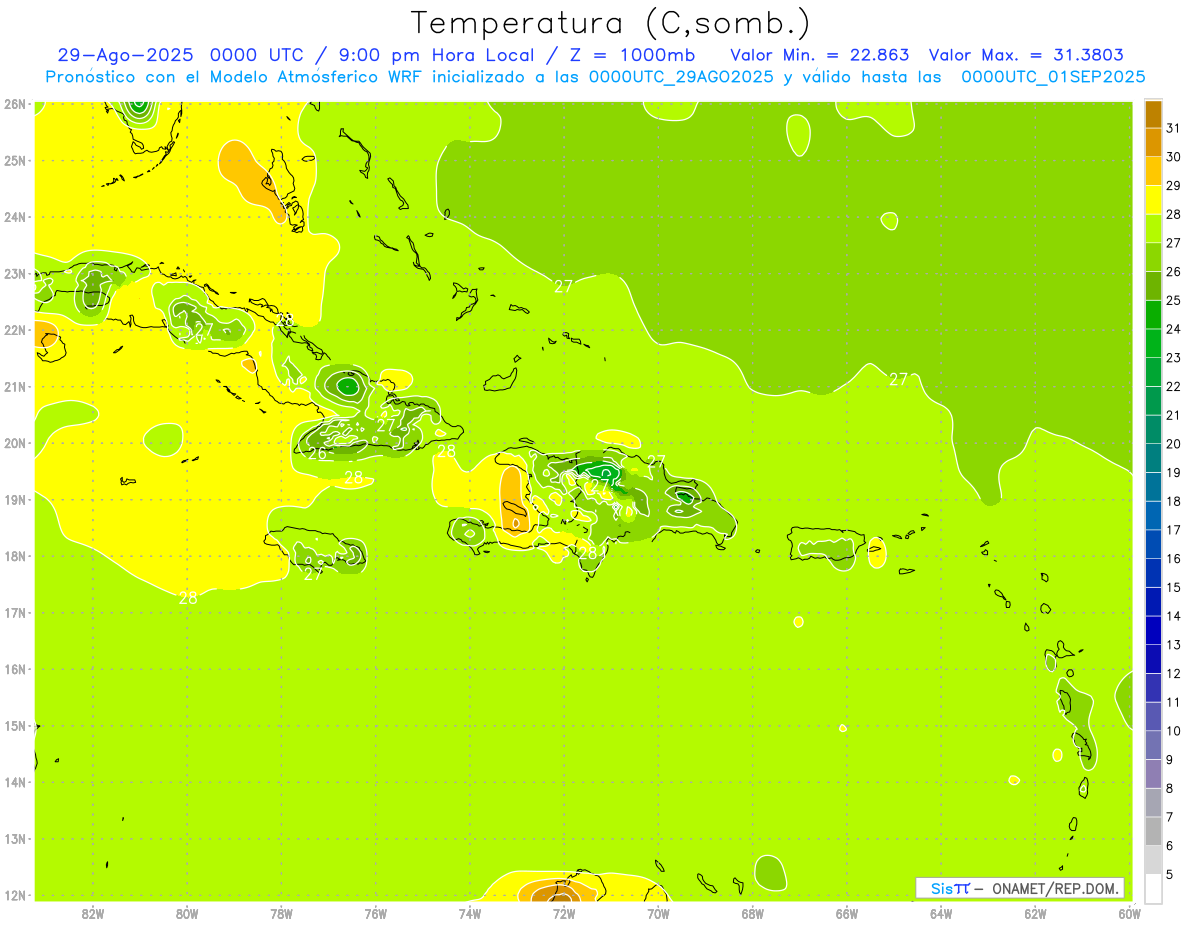Click the "13N" latitude axis label
1200x927 pixels.
14,839
